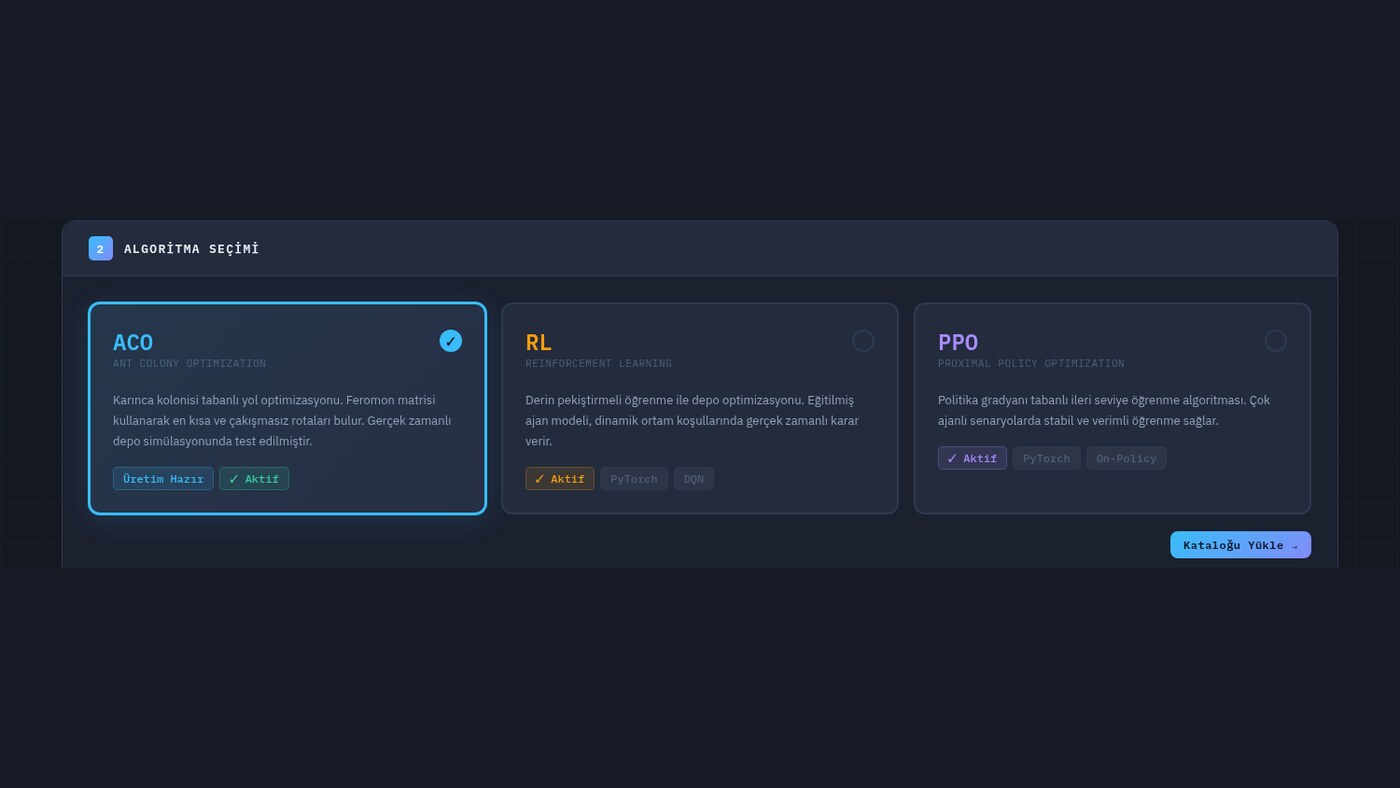Click the purple Aktif tag on PPO
1400x788 pixels.
(x=972, y=458)
